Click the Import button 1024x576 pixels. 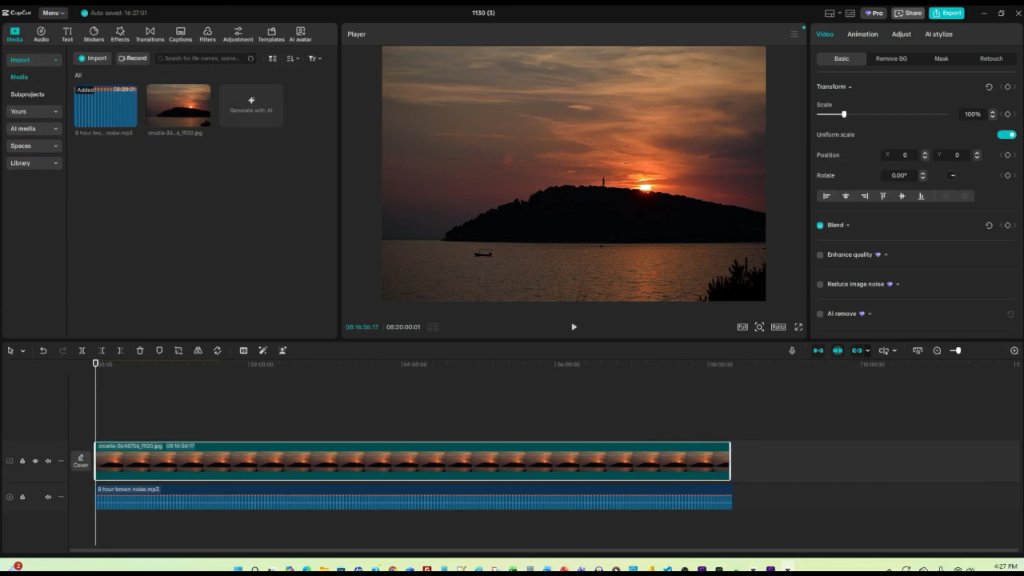[x=93, y=58]
